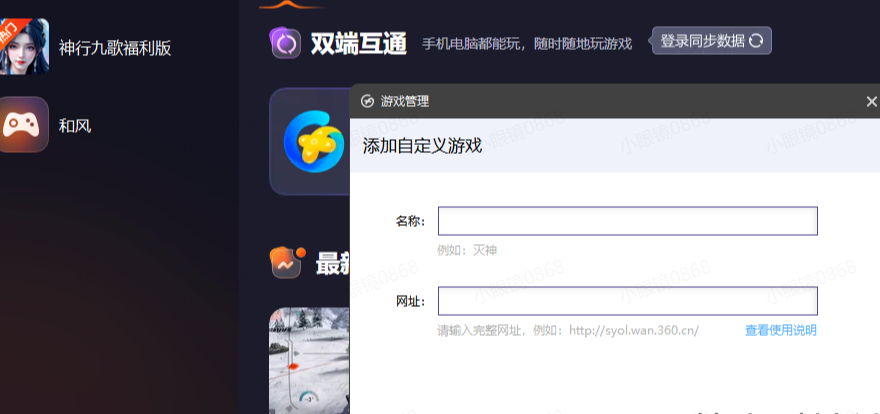The image size is (880, 414).
Task: Click the 双端互通 purple sync icon
Action: point(286,43)
